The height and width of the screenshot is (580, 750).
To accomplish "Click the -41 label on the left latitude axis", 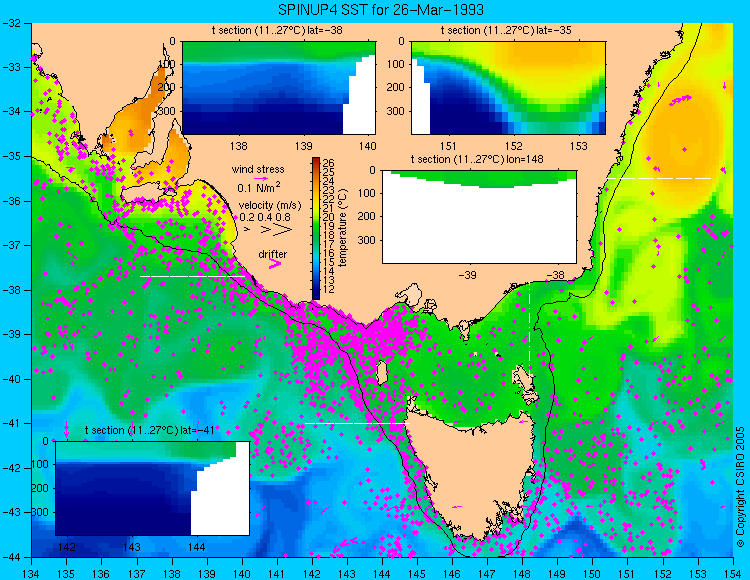I will pos(11,423).
